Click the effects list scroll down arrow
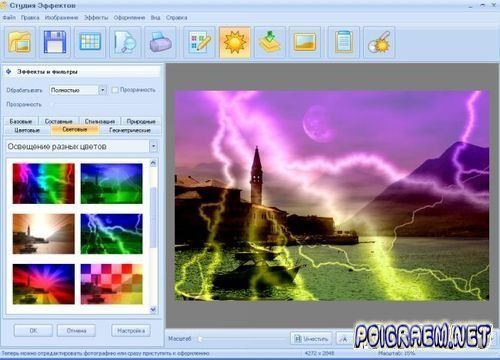Viewport: 500px width, 360px height. (x=153, y=309)
